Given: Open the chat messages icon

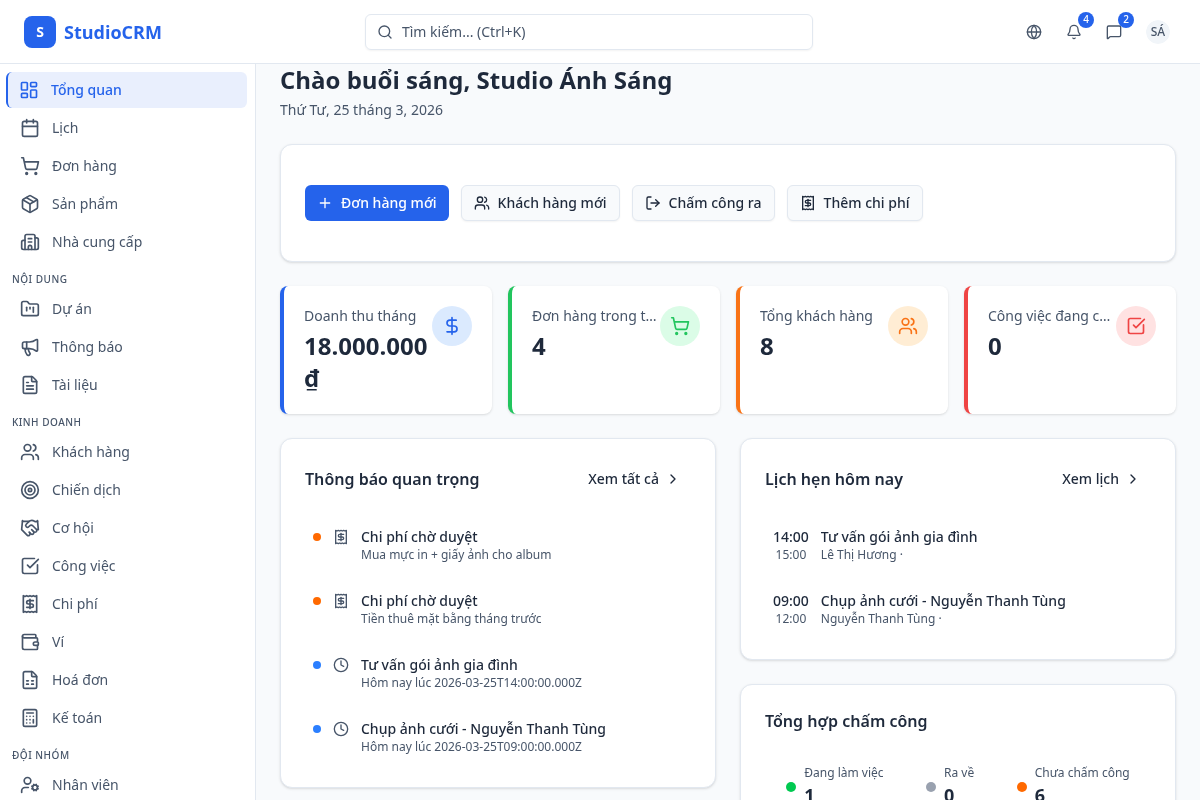Looking at the screenshot, I should pos(1113,32).
